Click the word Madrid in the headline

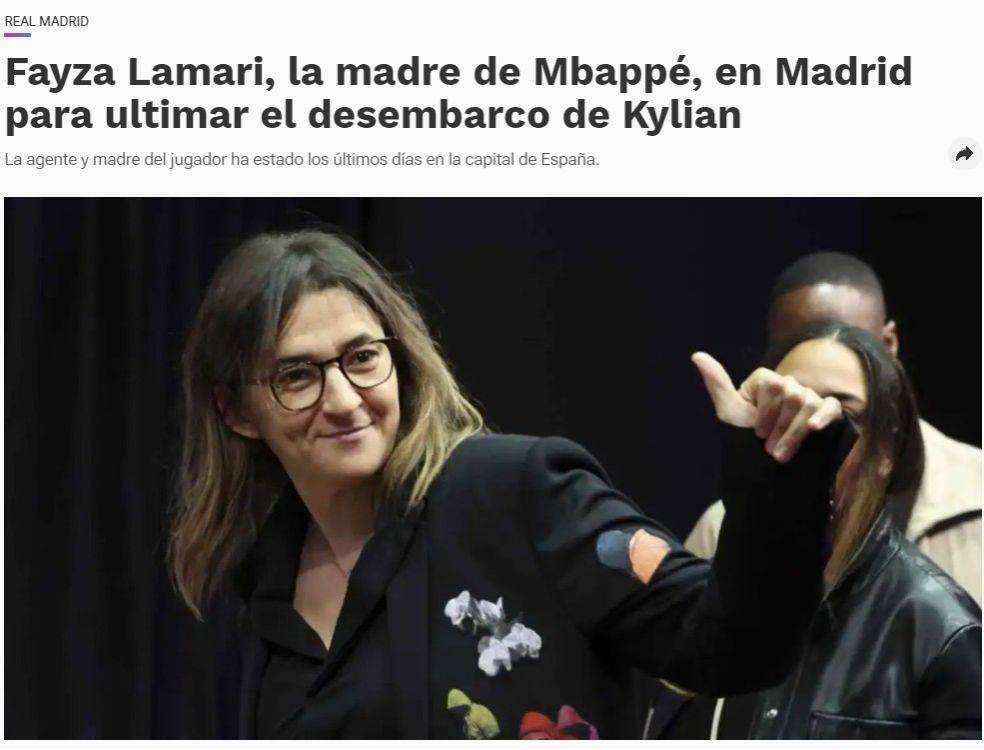843,73
